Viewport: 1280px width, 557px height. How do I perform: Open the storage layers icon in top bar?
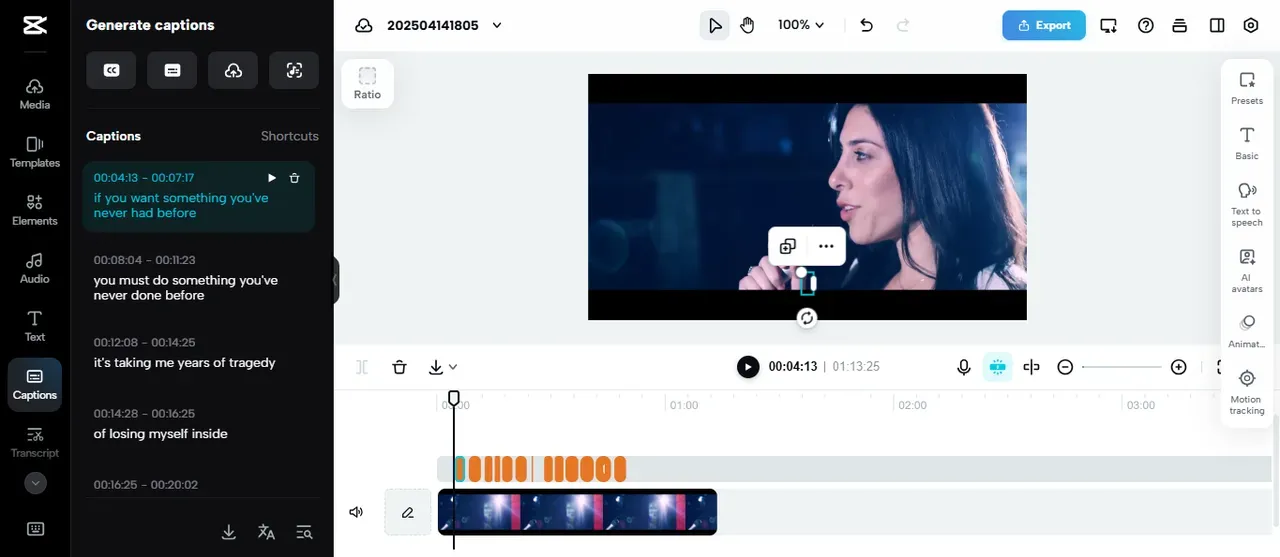click(1180, 25)
